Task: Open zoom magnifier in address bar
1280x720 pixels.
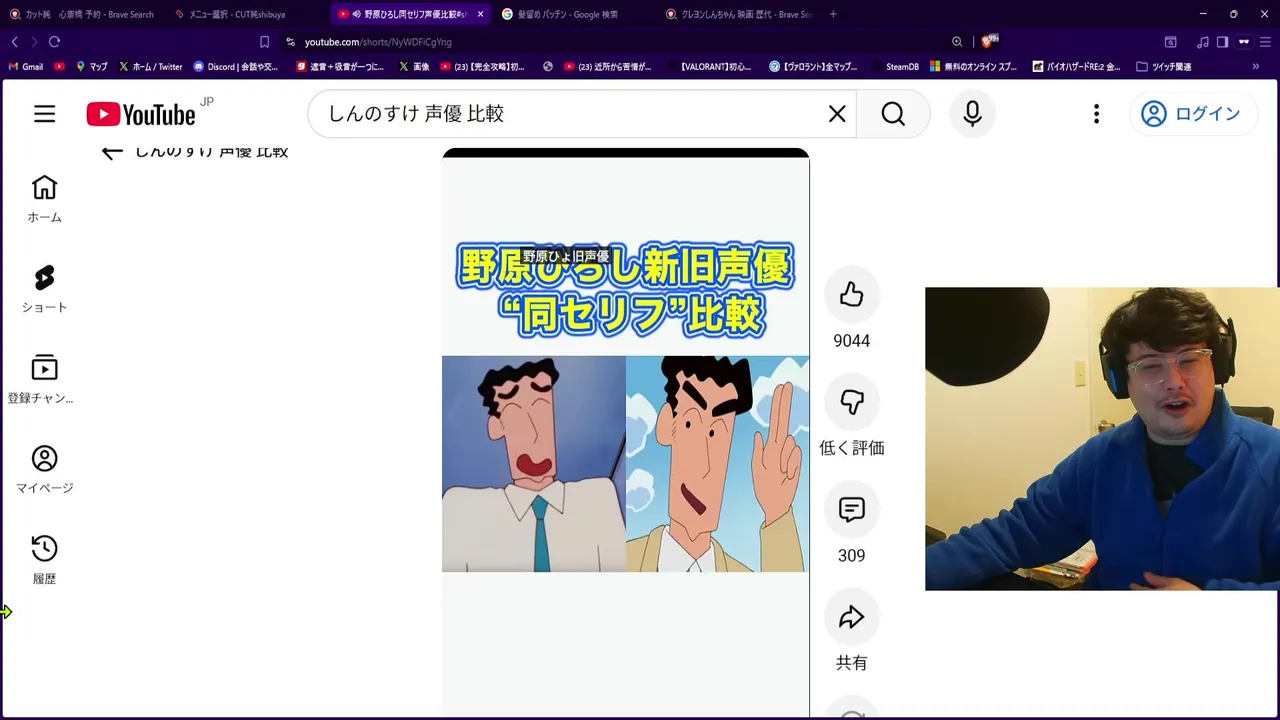Action: coord(957,42)
